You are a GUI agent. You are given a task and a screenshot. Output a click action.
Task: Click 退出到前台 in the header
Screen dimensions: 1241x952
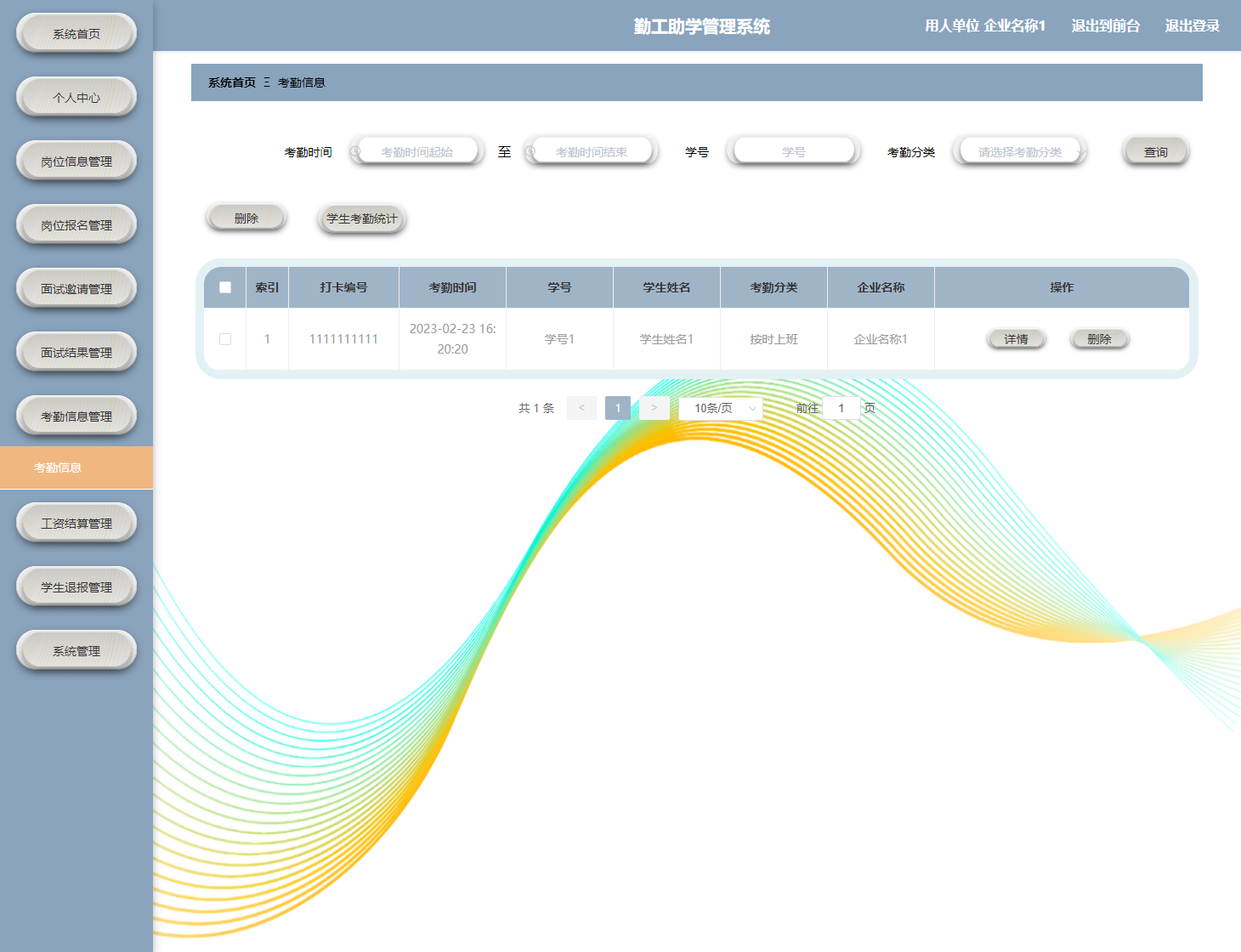[x=1105, y=25]
